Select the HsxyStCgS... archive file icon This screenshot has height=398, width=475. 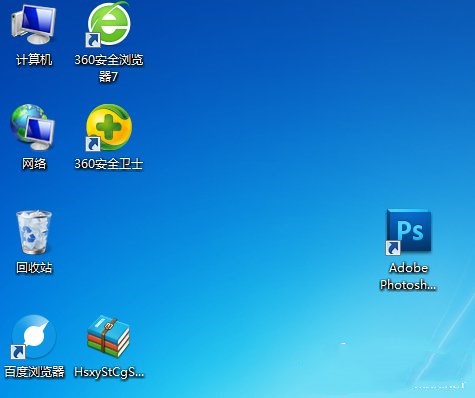(108, 337)
